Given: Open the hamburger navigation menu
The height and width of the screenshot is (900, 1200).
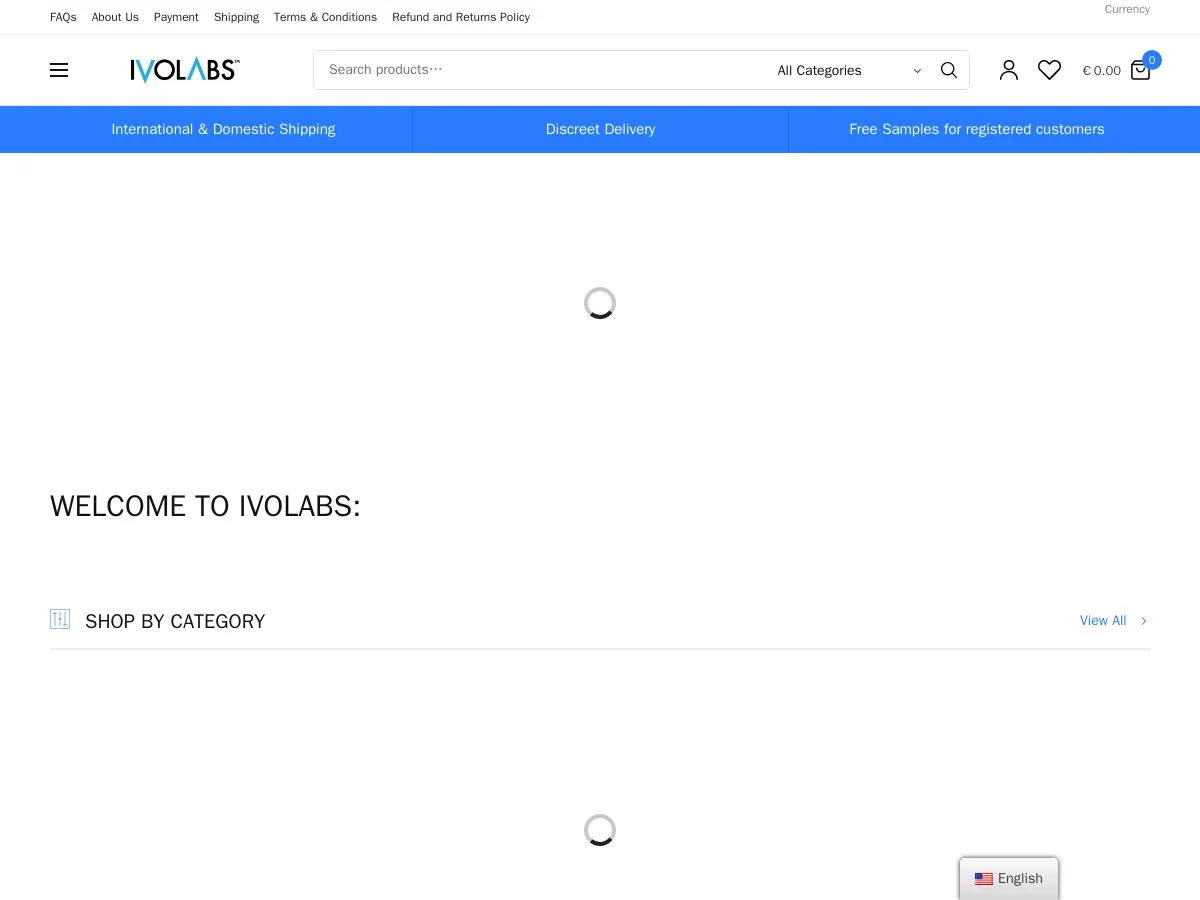Looking at the screenshot, I should tap(59, 70).
